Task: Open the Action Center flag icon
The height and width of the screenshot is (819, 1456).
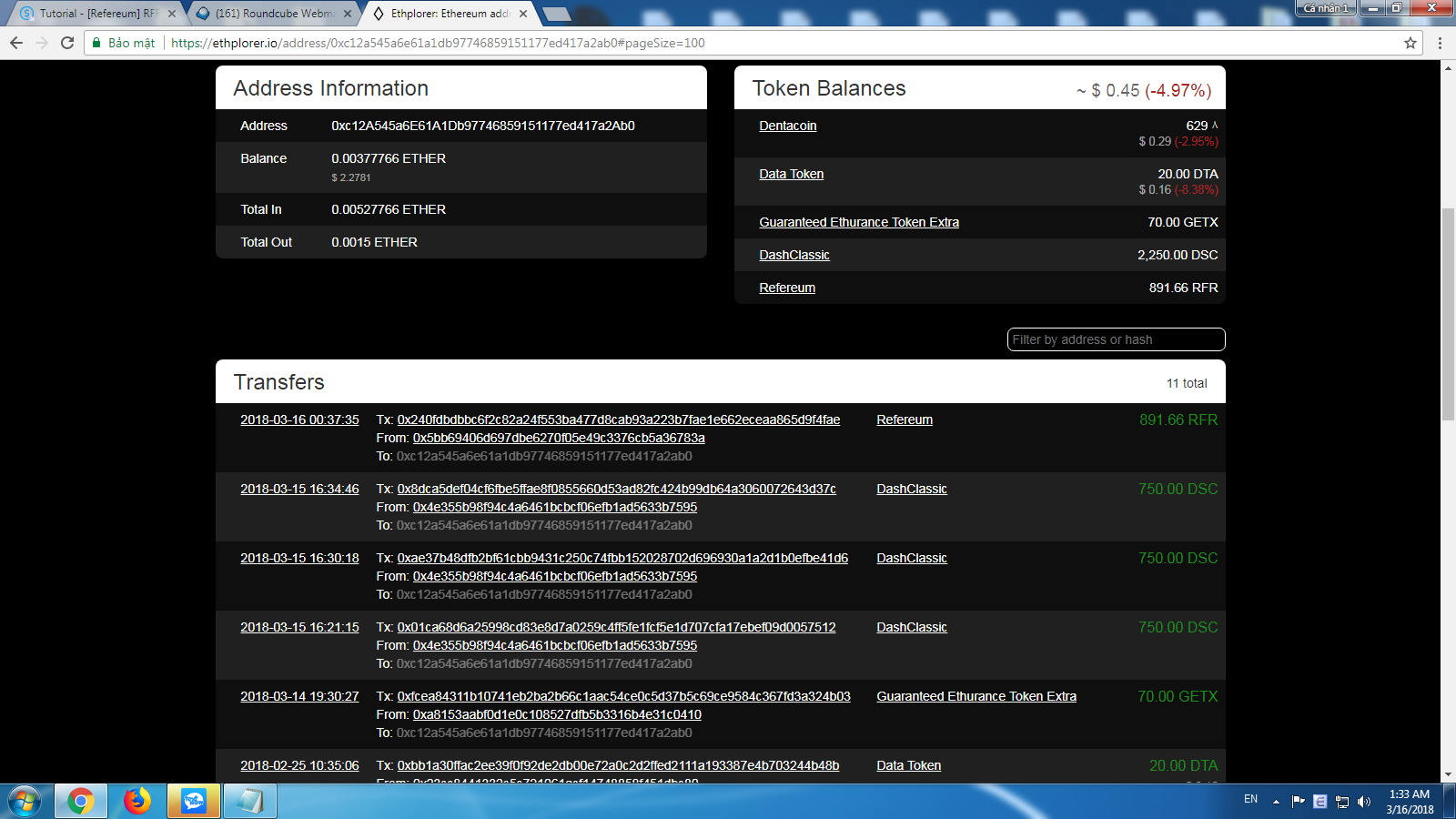Action: click(1299, 802)
